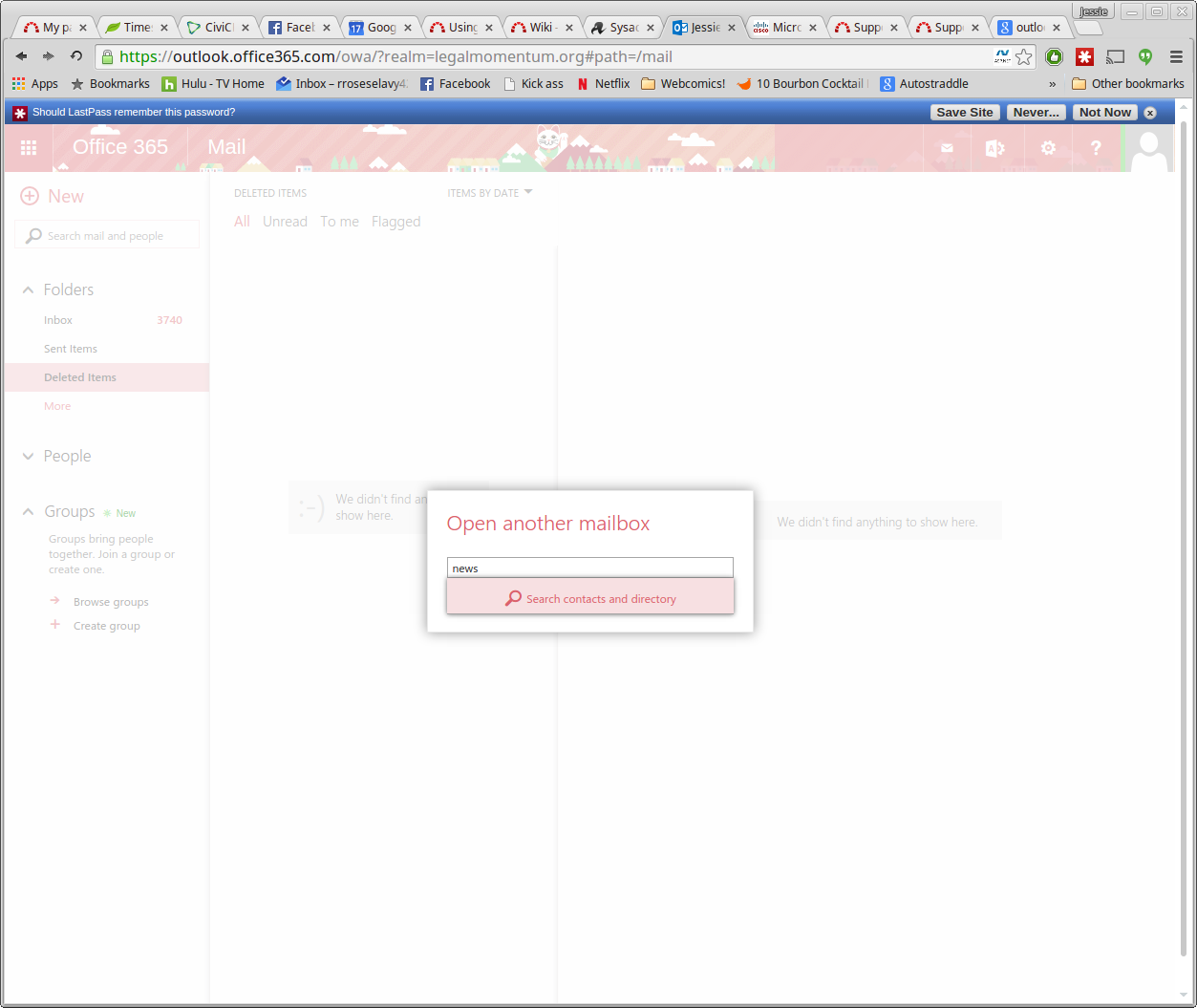Collapse the Folders section chevron
The height and width of the screenshot is (1008, 1197).
coord(28,290)
